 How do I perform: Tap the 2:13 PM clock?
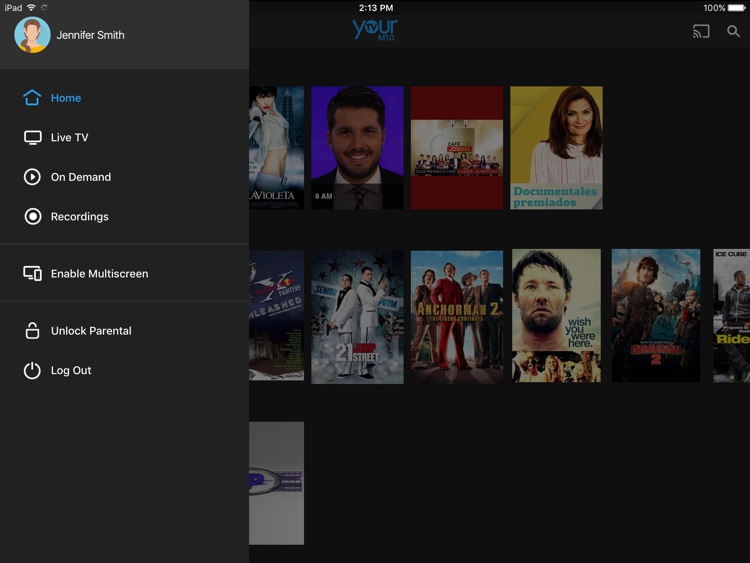376,8
